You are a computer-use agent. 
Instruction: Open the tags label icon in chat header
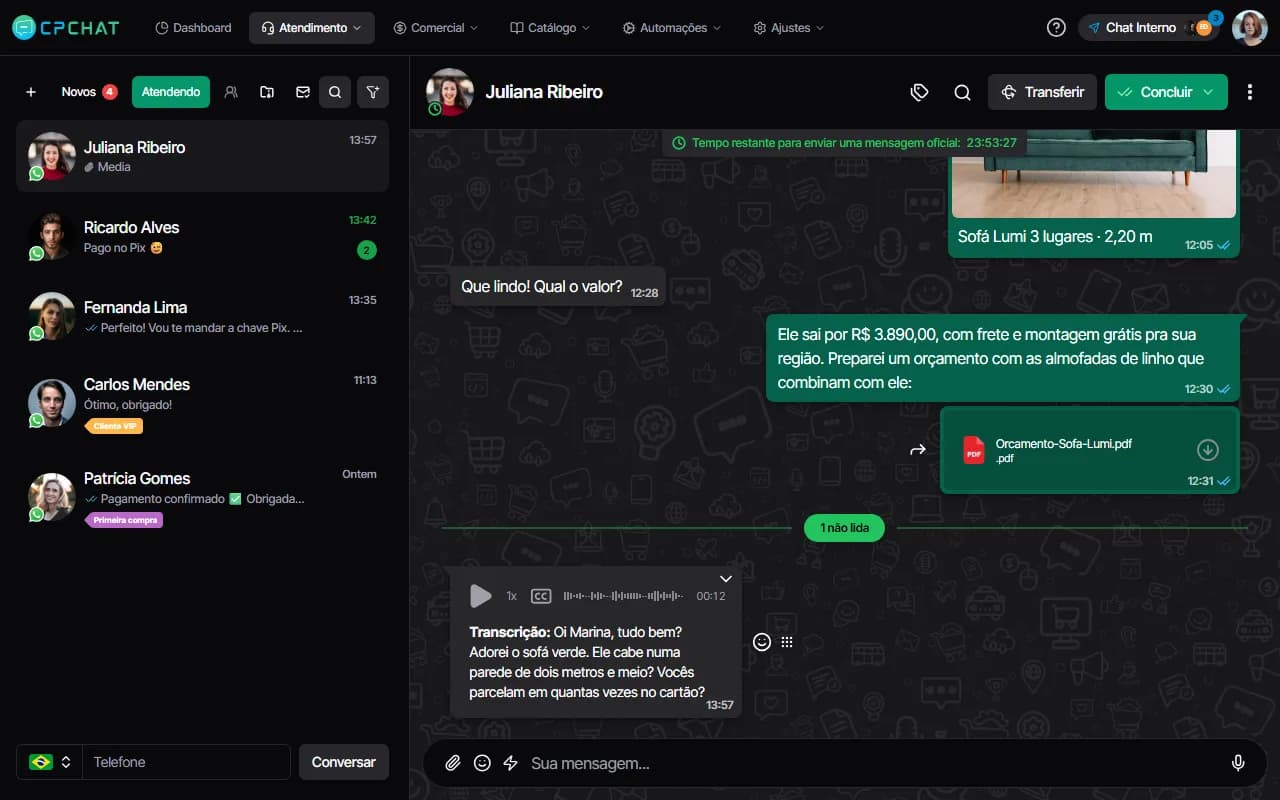click(x=920, y=92)
